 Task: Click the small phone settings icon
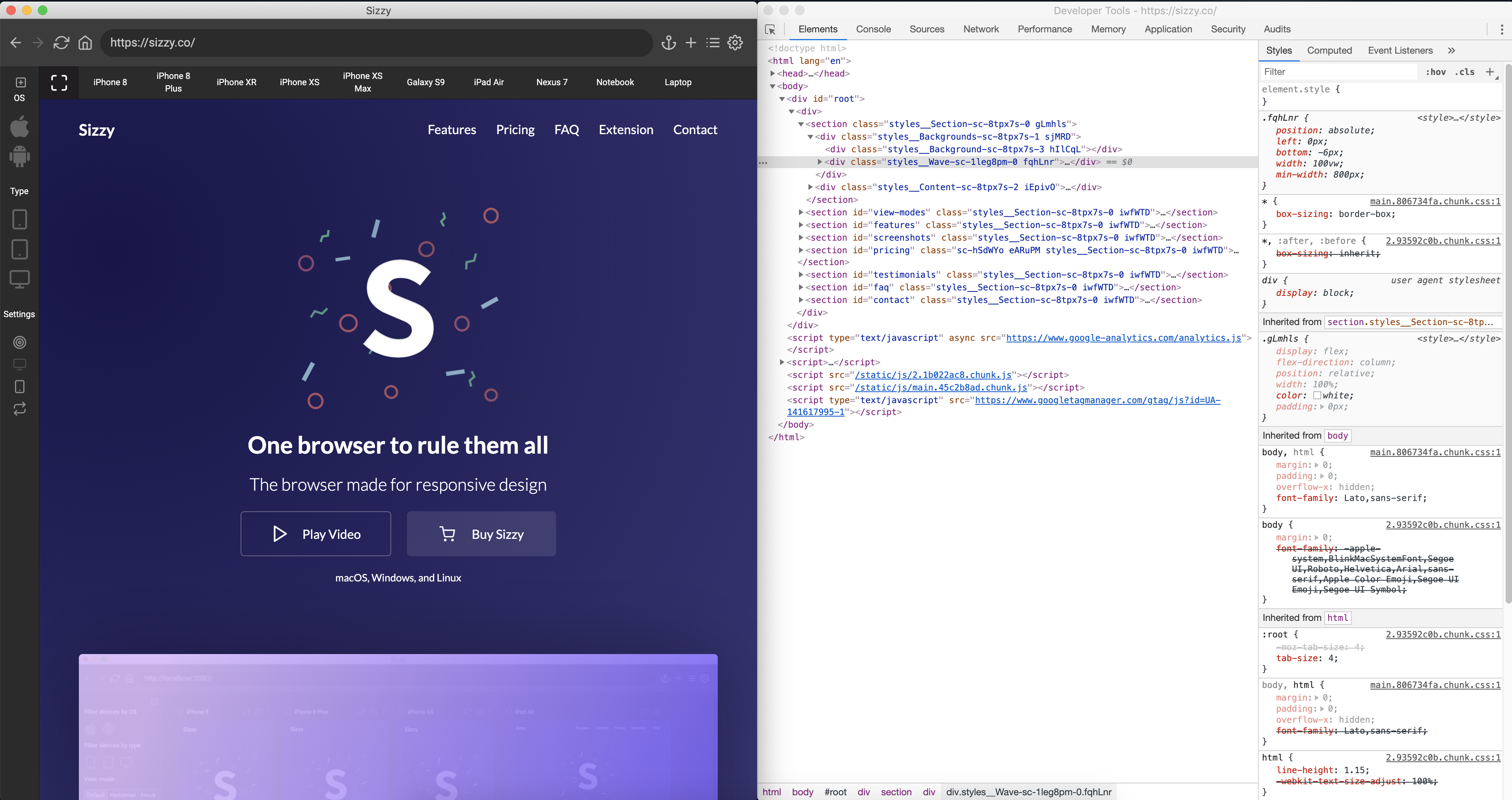click(x=19, y=386)
